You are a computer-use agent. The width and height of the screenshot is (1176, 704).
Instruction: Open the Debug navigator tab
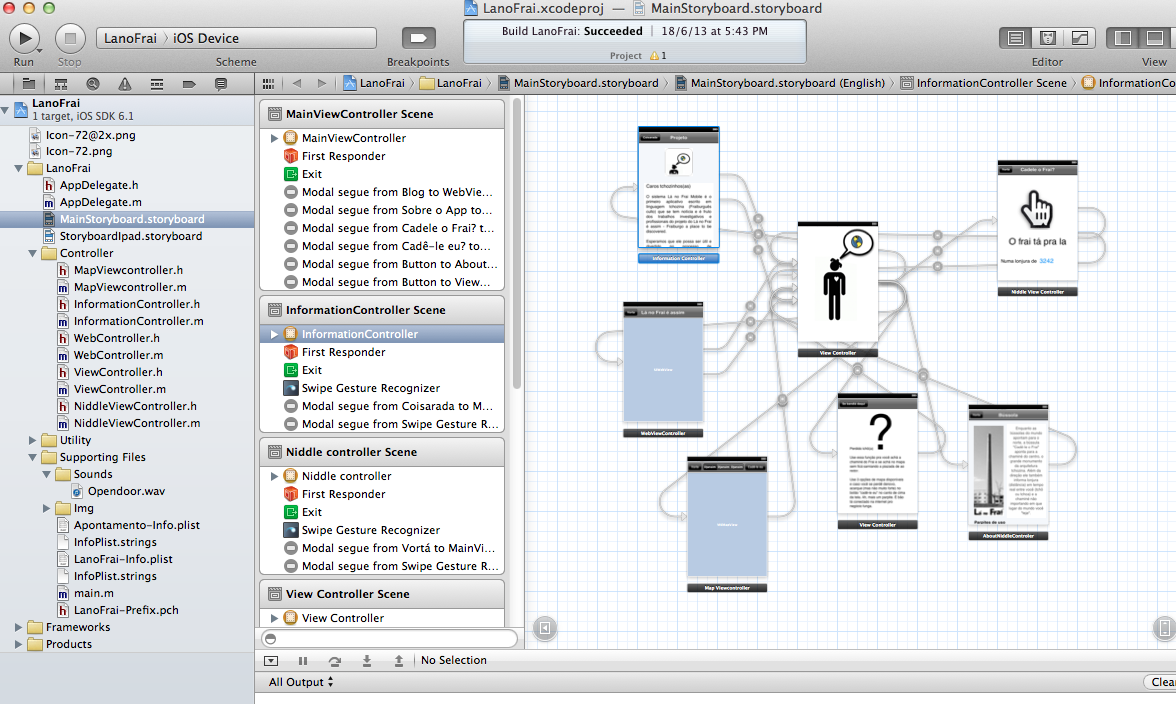click(x=157, y=84)
